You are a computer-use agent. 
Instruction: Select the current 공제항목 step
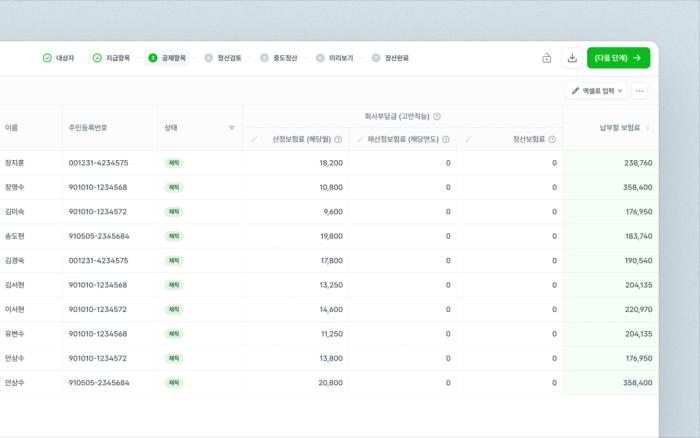(167, 58)
